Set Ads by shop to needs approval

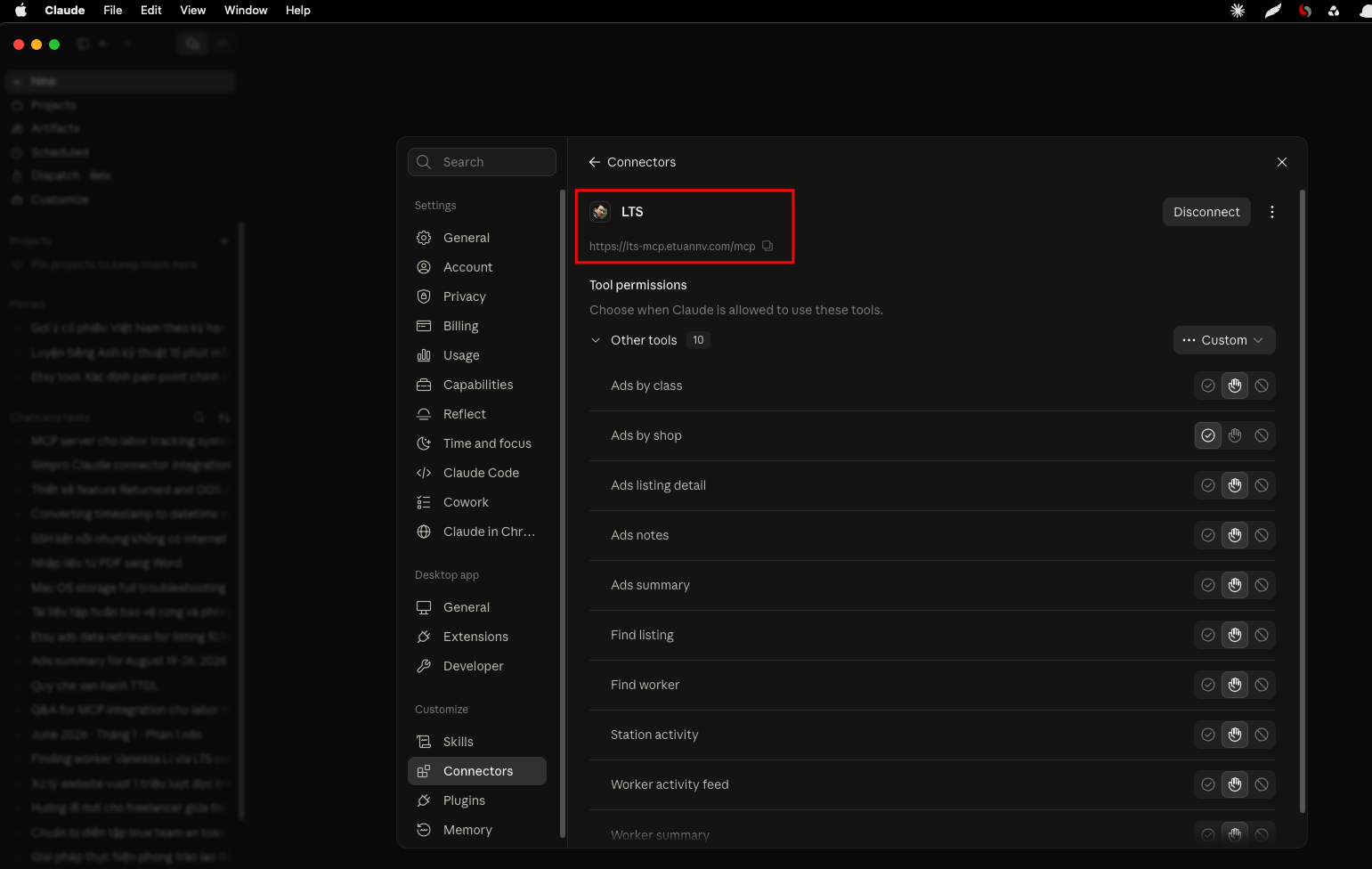pyautogui.click(x=1235, y=435)
